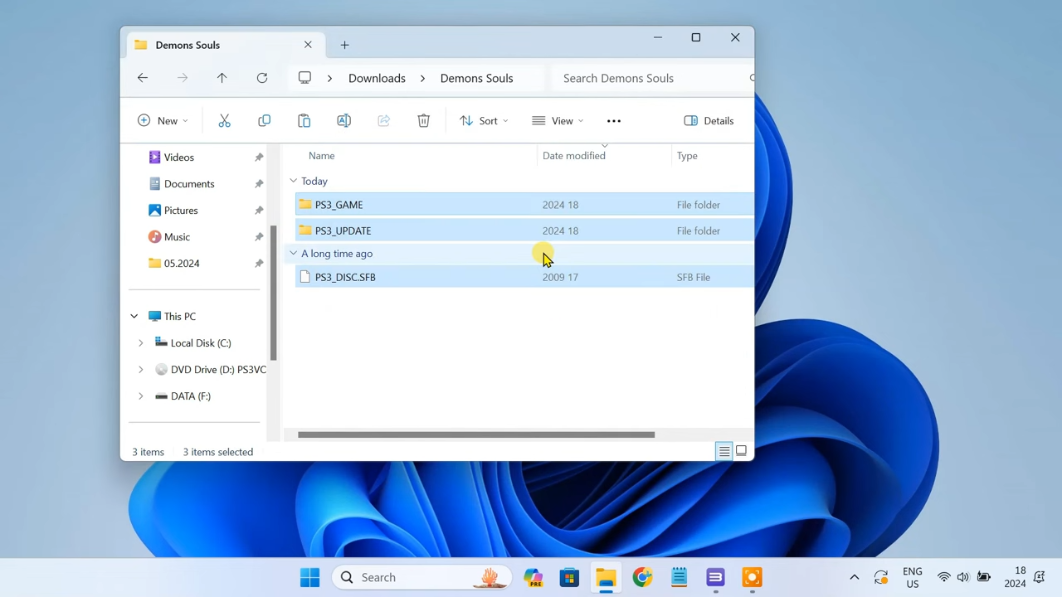Go back with the left arrow

click(142, 78)
